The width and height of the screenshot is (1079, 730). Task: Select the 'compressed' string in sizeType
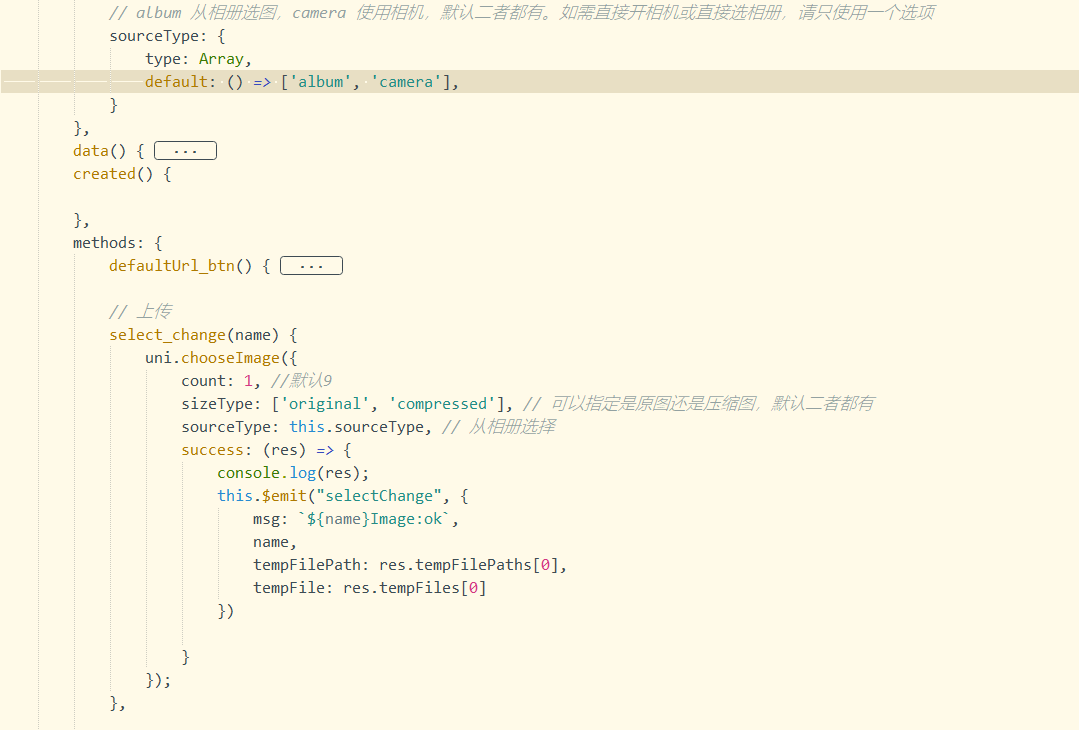(x=441, y=404)
